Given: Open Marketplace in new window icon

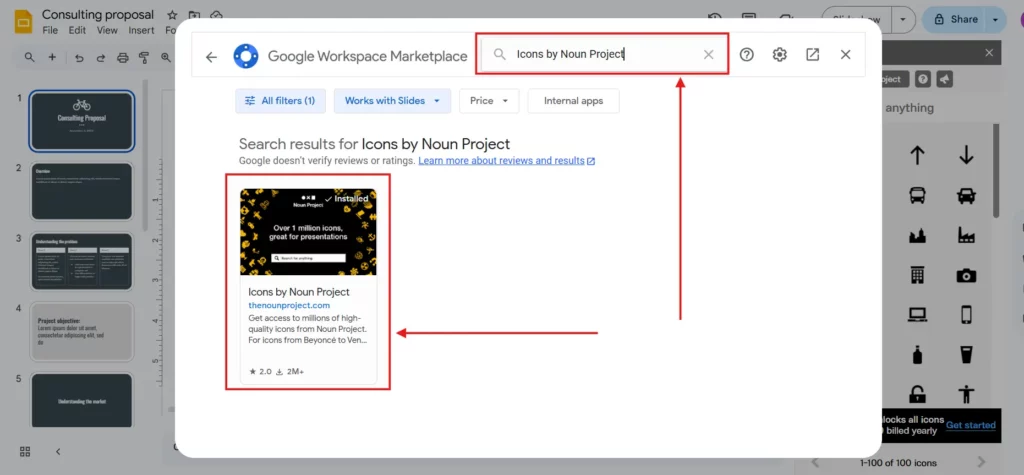Looking at the screenshot, I should pyautogui.click(x=812, y=55).
